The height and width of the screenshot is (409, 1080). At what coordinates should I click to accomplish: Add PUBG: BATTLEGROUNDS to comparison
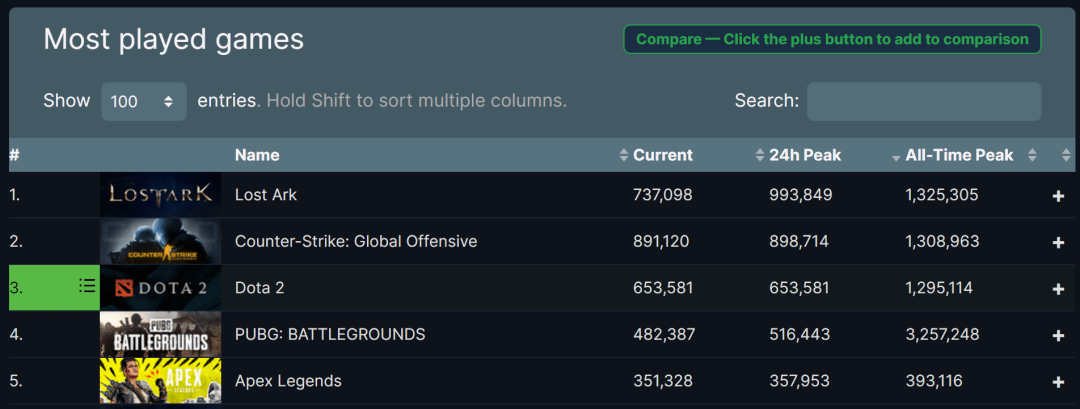point(1058,335)
